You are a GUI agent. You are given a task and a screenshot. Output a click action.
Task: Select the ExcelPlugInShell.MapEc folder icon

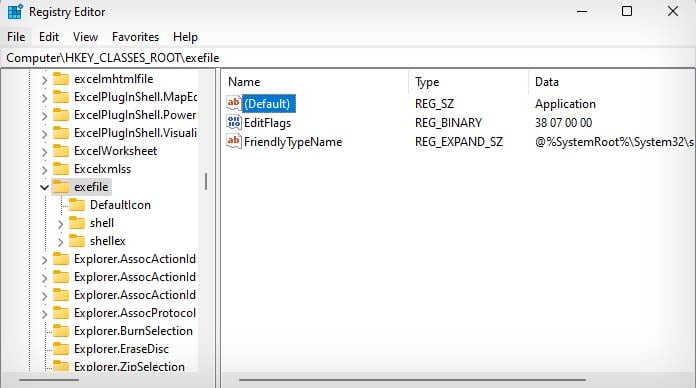click(x=61, y=97)
